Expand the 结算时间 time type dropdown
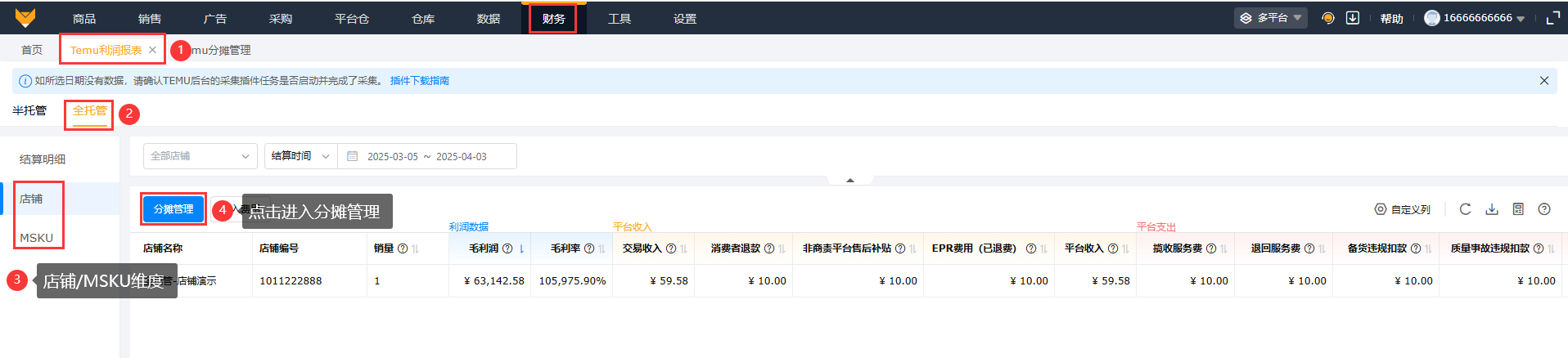This screenshot has height=358, width=1568. click(300, 156)
